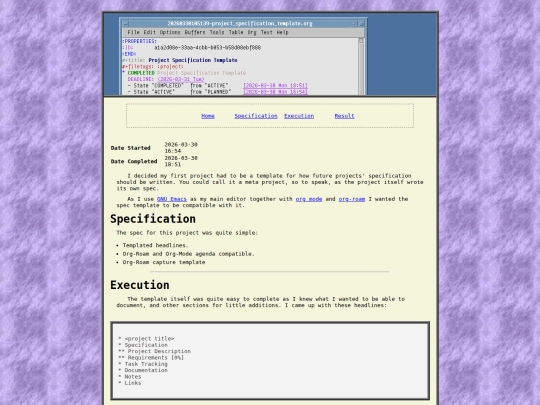Click timestamp 2026-03-30 Mon 18:54 in Emacs
This screenshot has width=540, height=405.
pyautogui.click(x=275, y=92)
